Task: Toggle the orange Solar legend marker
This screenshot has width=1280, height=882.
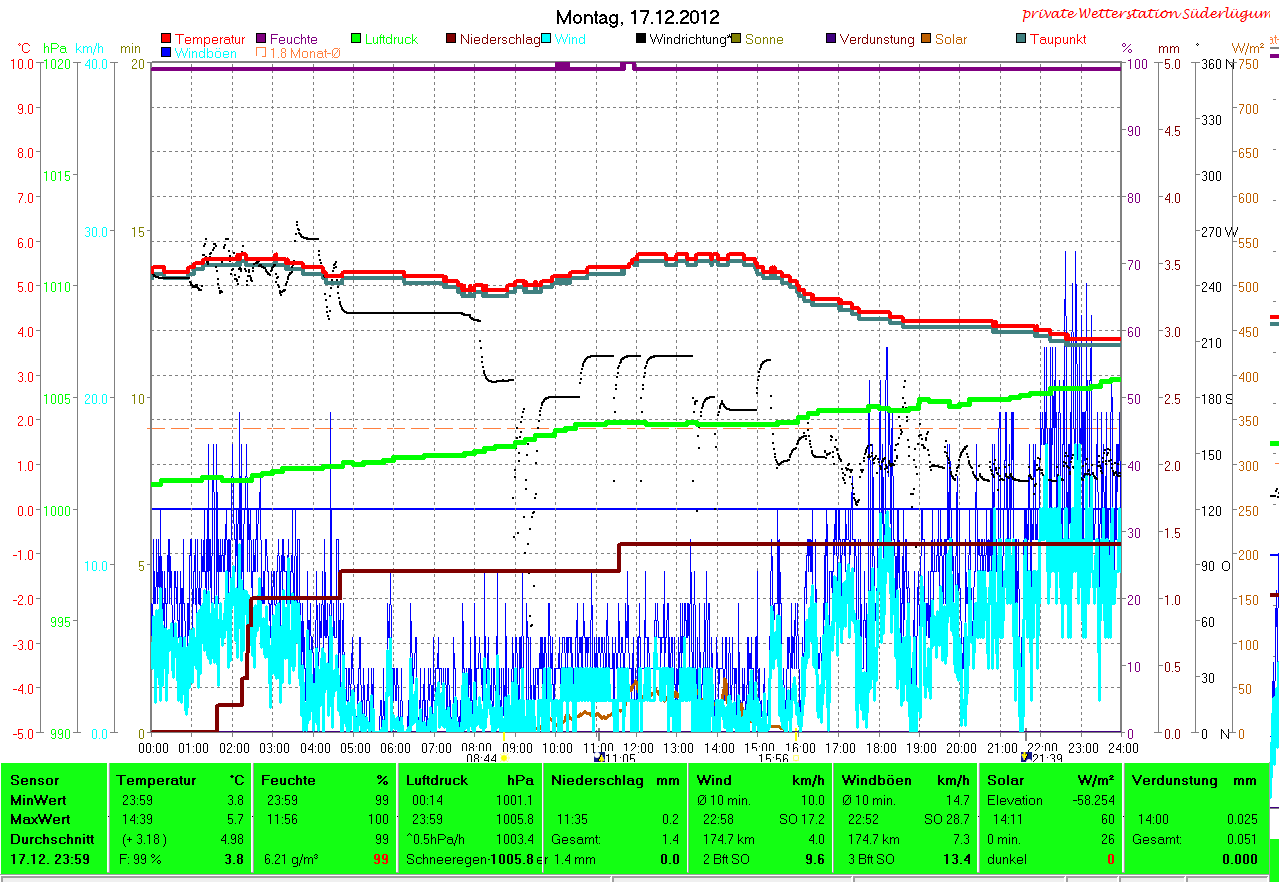Action: click(927, 40)
